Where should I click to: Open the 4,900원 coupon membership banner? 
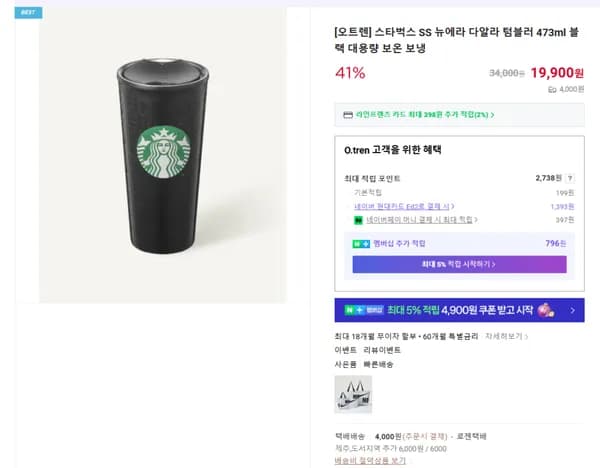pyautogui.click(x=459, y=310)
